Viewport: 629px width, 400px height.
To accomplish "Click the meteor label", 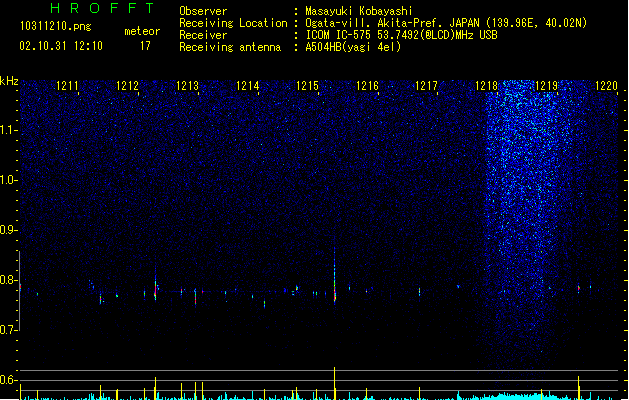I will (142, 31).
